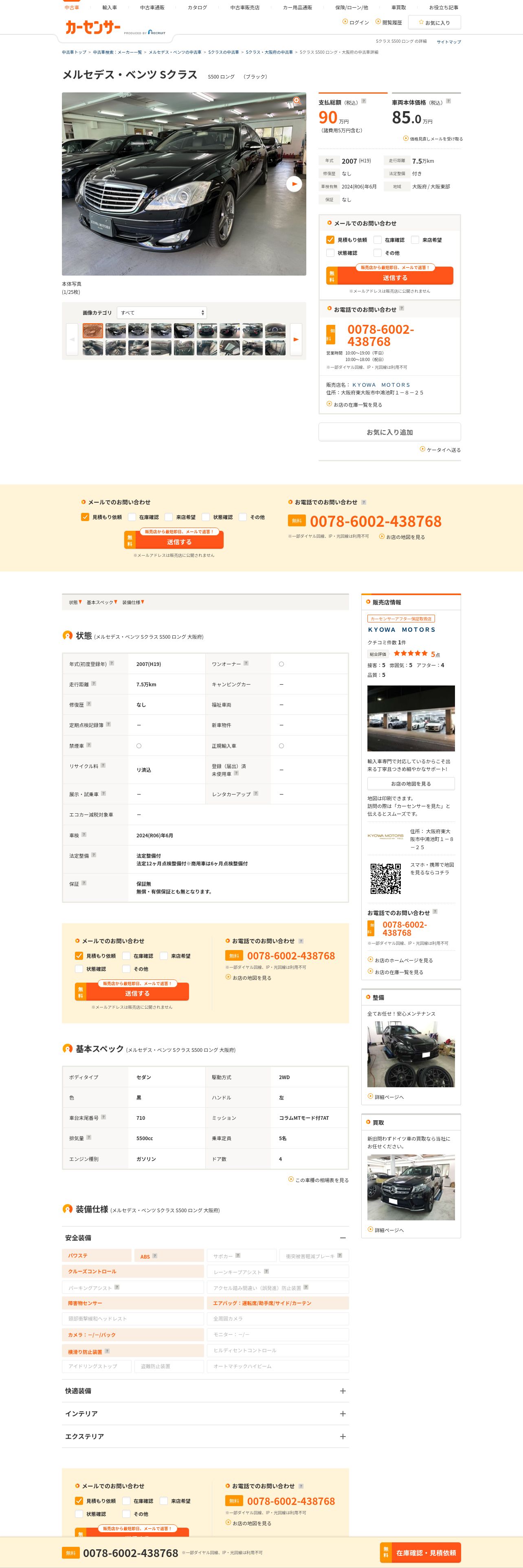Screen dimensions: 523x1568
Task: Open the 中古車販売店 top tab
Action: click(x=245, y=7)
